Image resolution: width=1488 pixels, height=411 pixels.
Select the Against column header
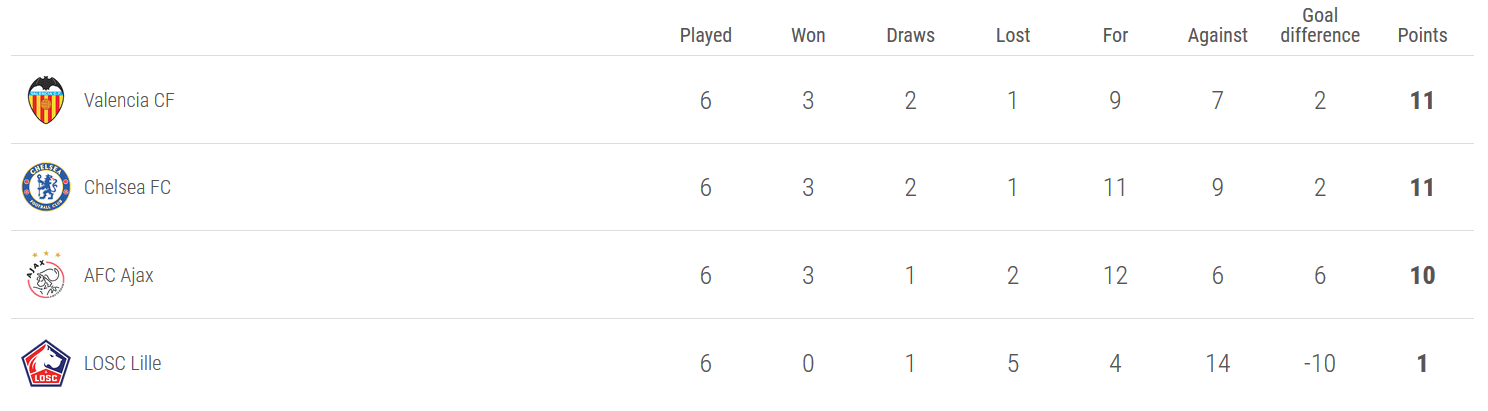click(x=1217, y=35)
